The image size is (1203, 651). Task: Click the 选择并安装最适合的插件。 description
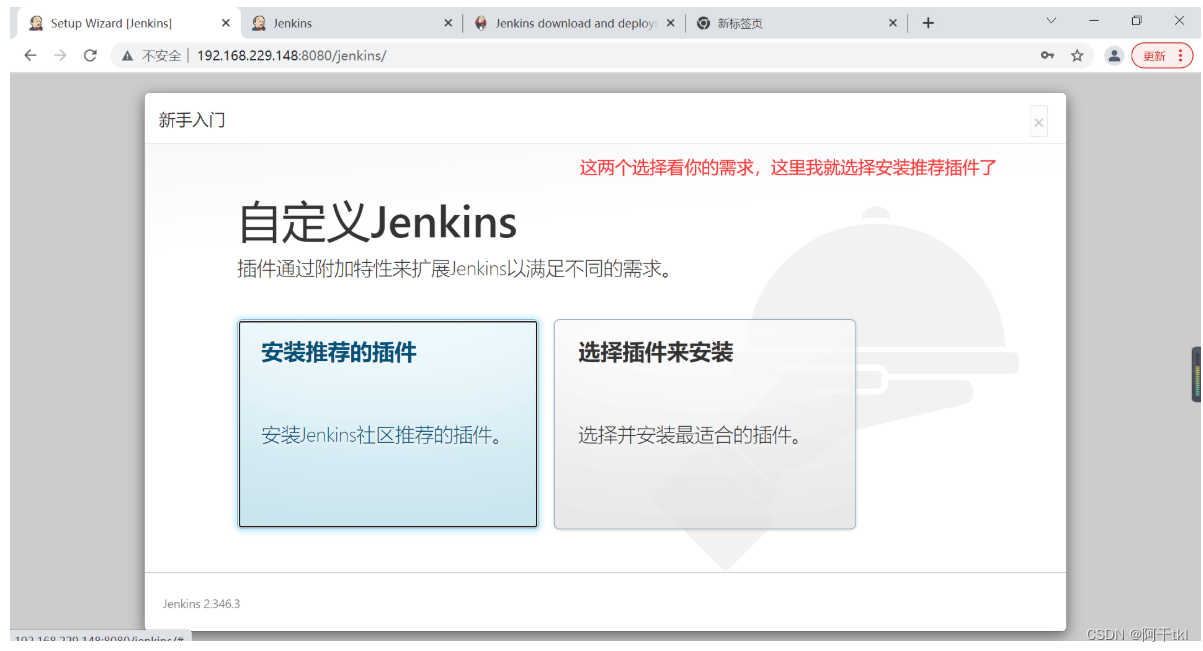690,435
